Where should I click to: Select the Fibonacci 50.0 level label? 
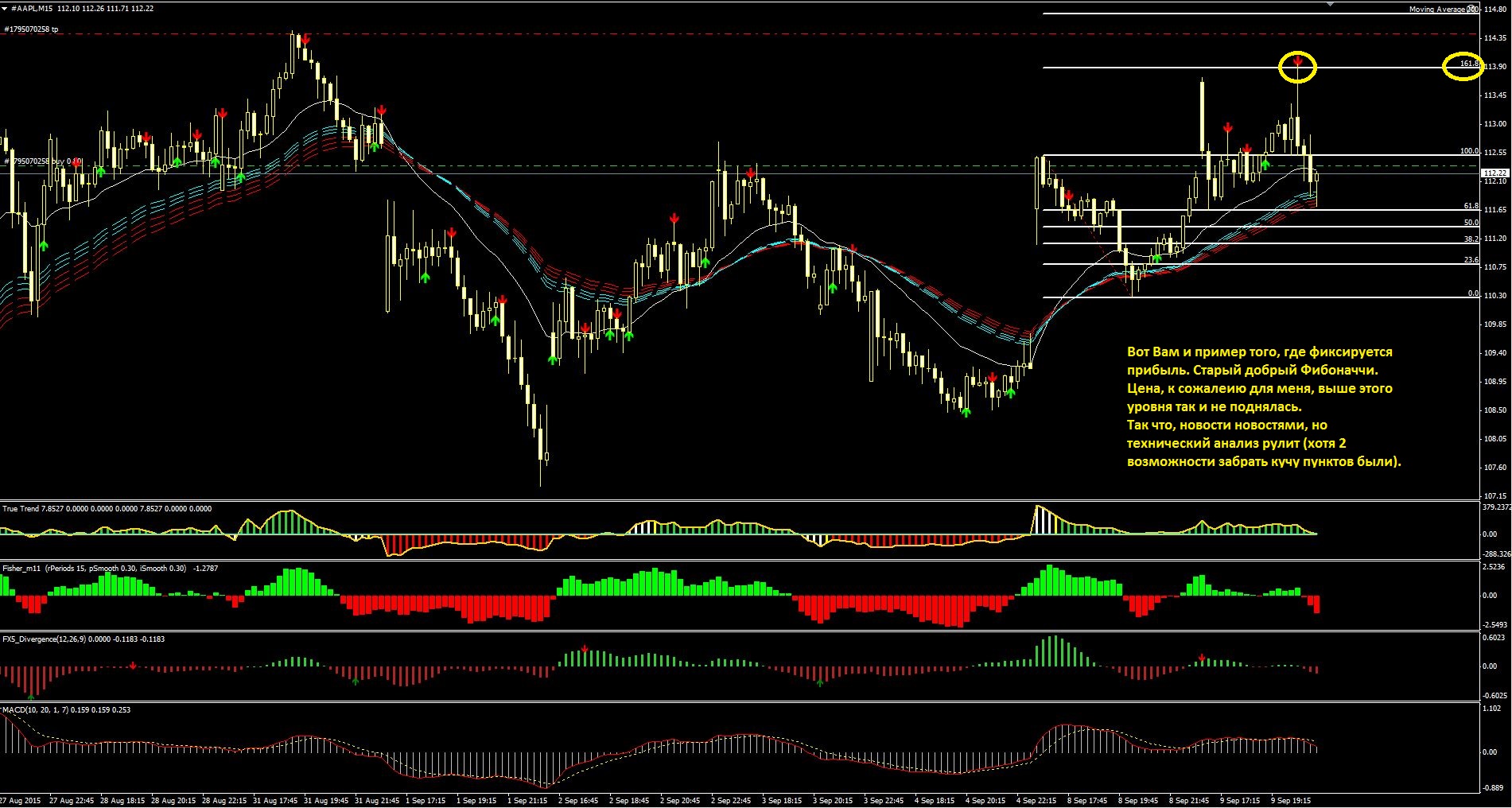1471,223
